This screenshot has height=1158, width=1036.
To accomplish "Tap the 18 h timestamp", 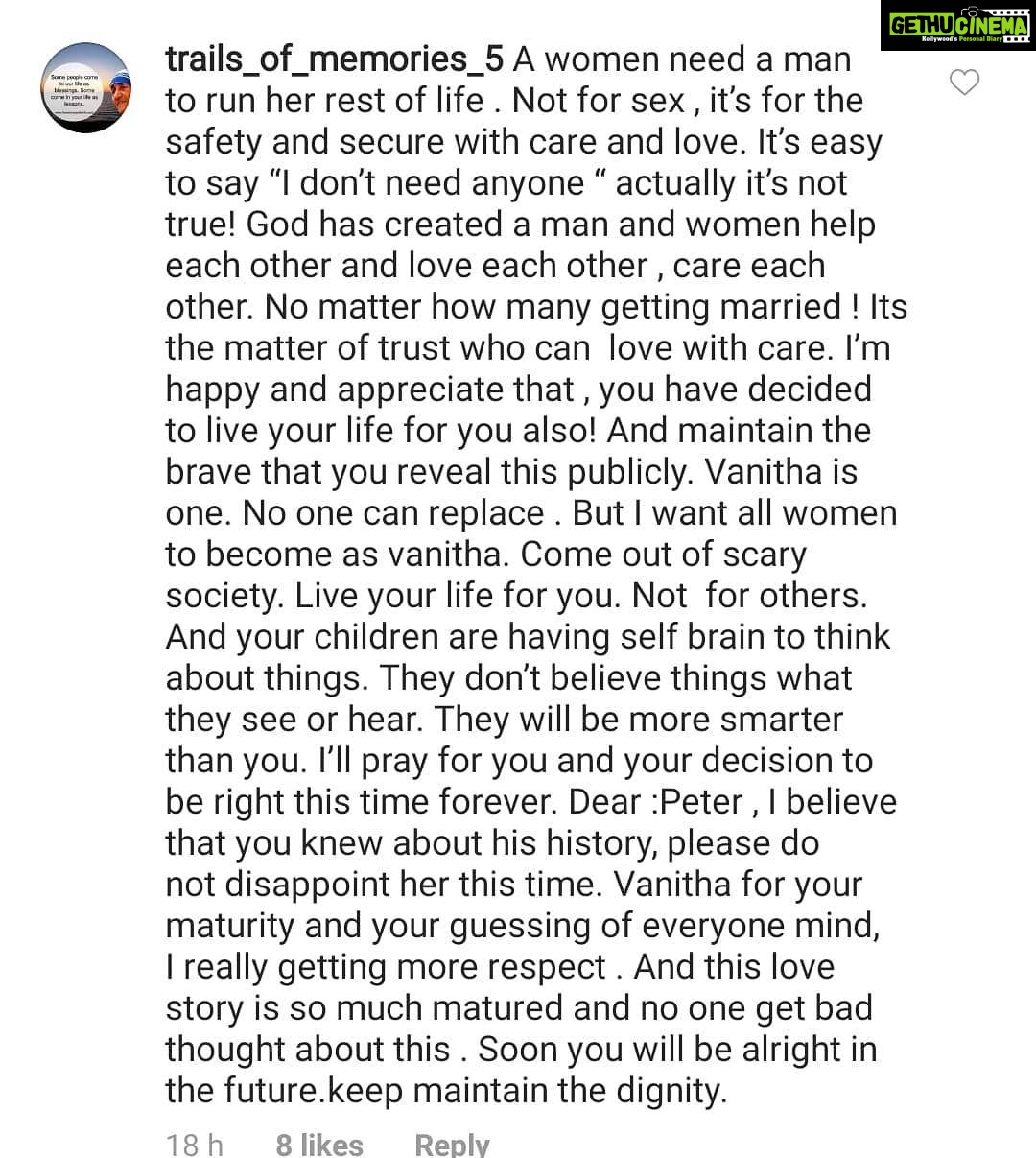I will (x=195, y=1144).
